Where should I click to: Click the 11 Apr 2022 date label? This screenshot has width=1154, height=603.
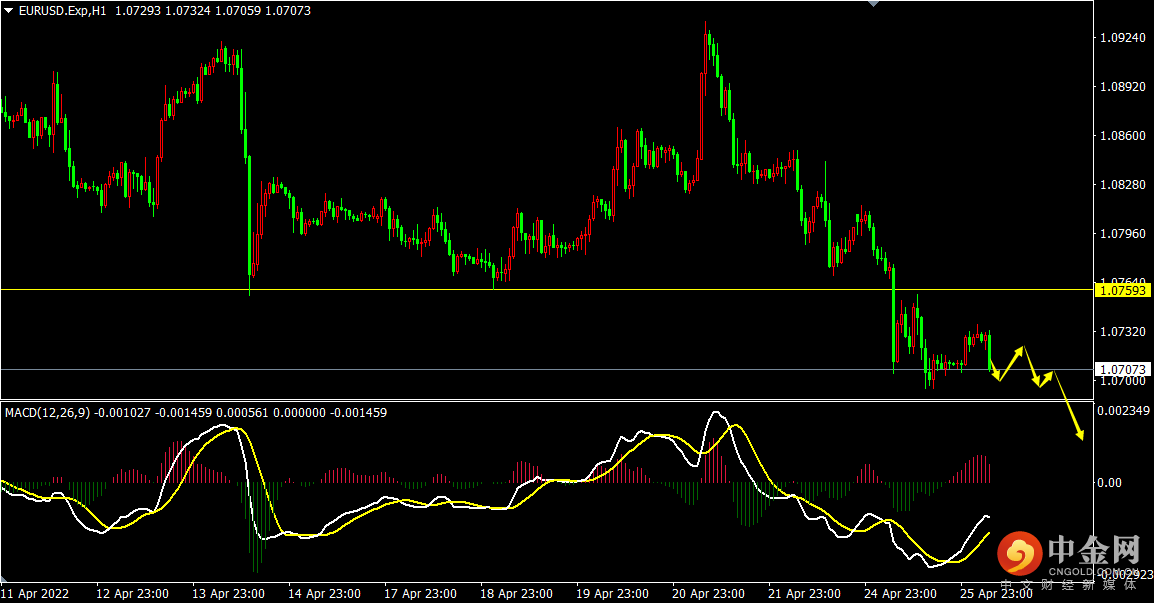point(35,593)
